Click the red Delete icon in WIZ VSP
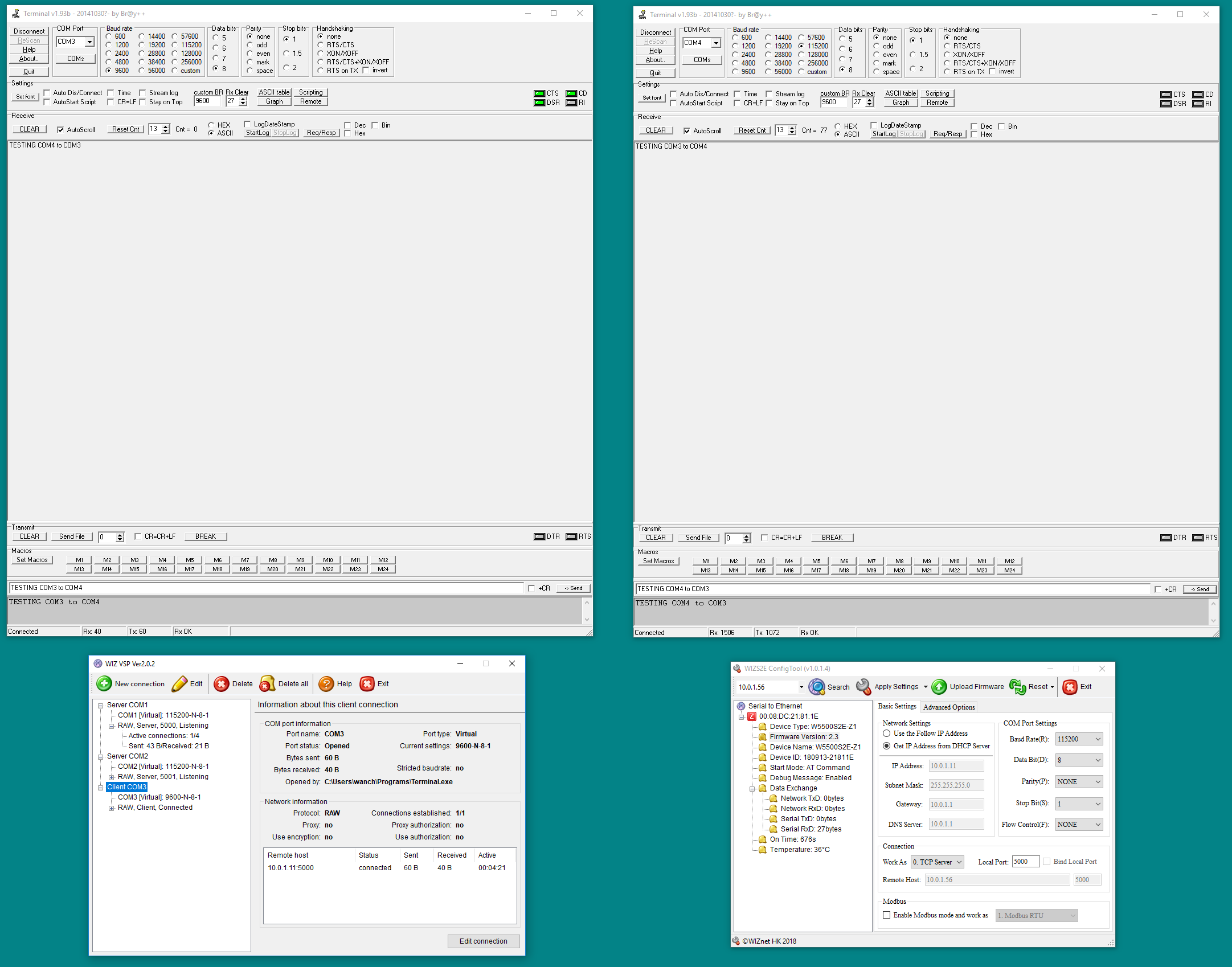This screenshot has height=967, width=1232. pyautogui.click(x=222, y=683)
